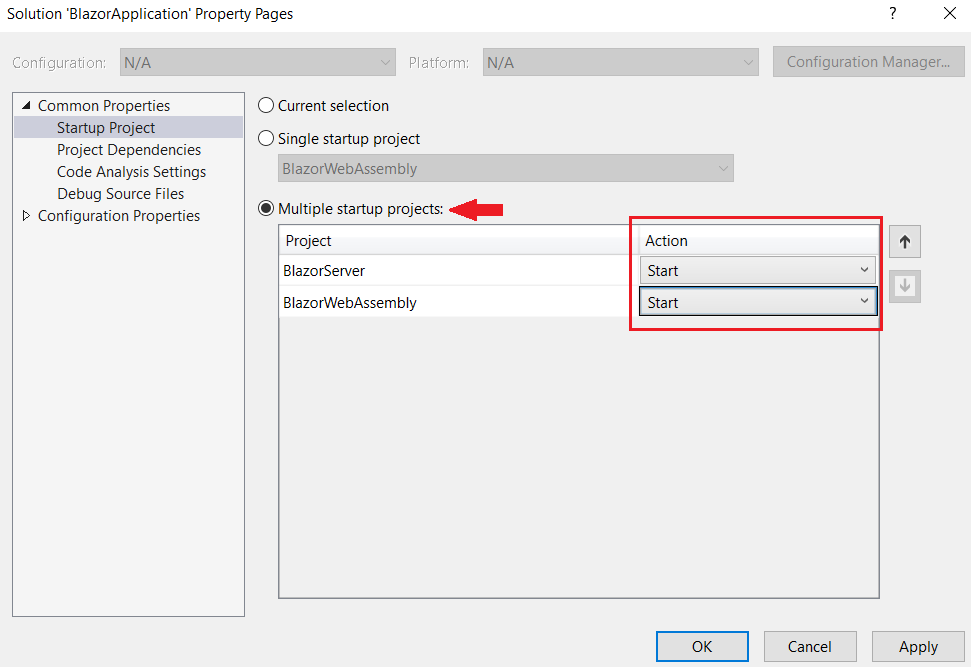This screenshot has height=667, width=971.
Task: Open the BlazorServer Action dropdown
Action: pos(757,271)
